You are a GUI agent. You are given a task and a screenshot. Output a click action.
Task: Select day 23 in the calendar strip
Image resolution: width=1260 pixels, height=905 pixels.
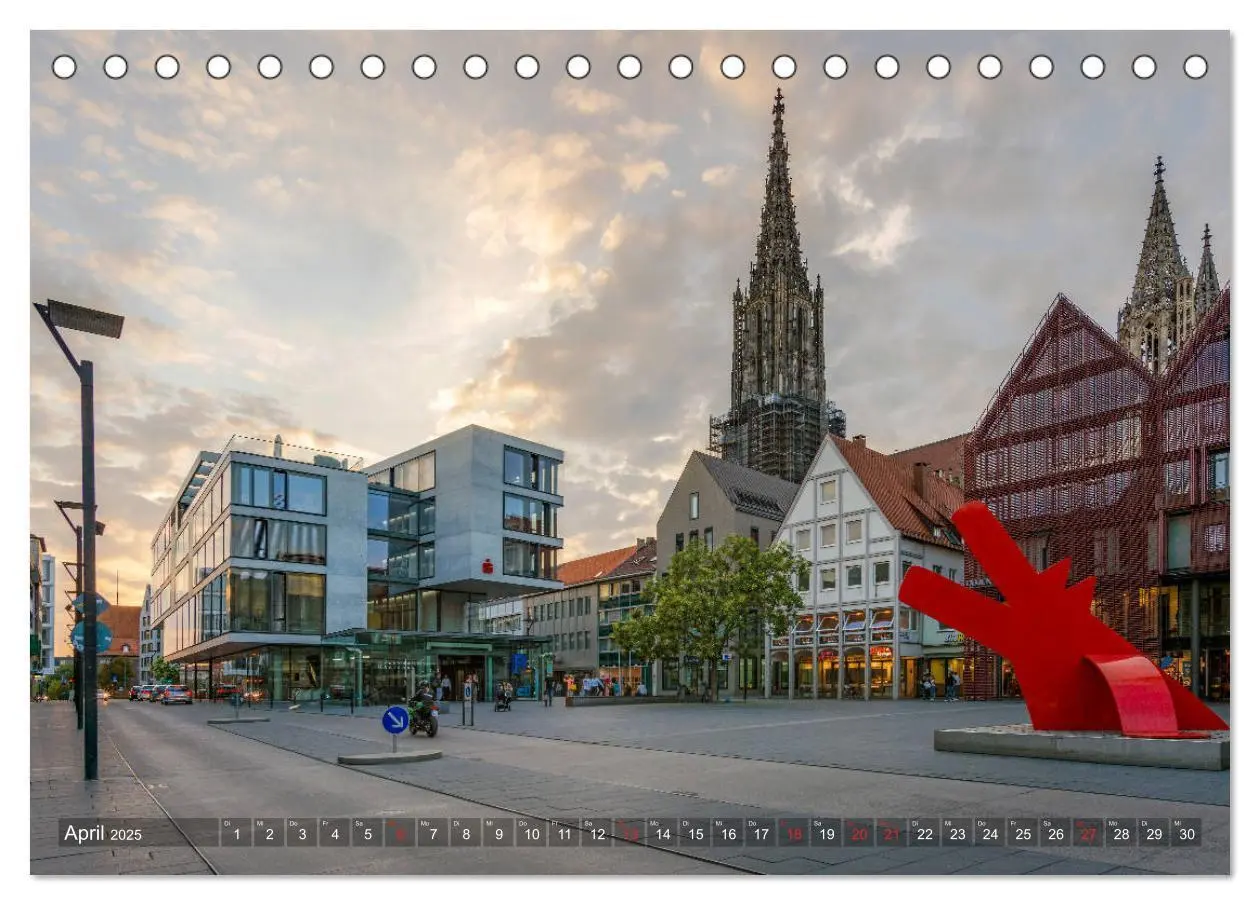957,833
